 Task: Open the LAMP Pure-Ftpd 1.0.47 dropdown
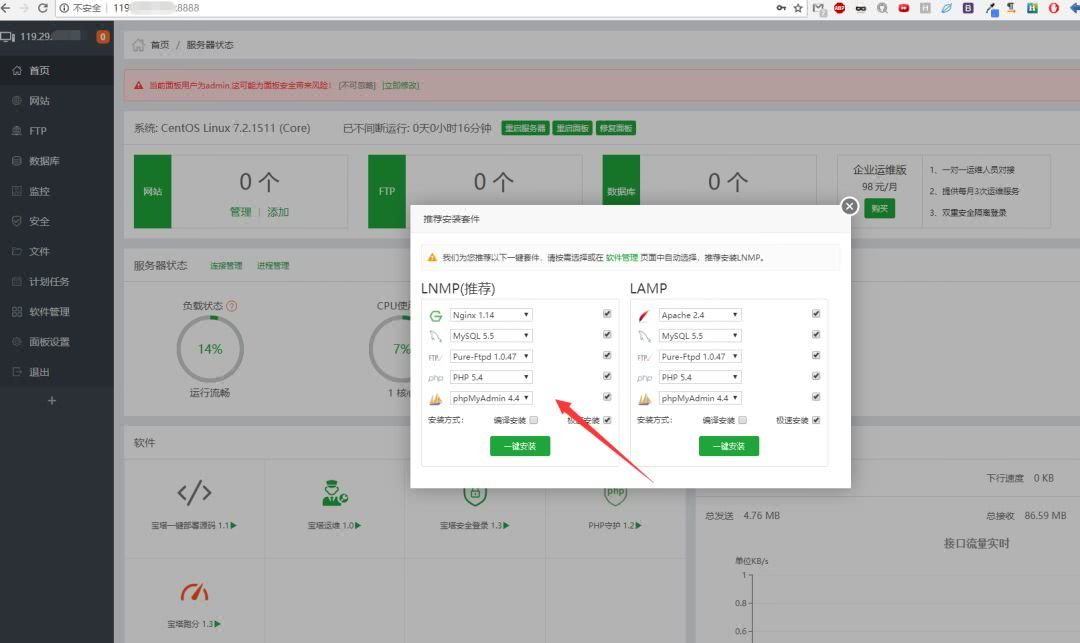pyautogui.click(x=700, y=357)
